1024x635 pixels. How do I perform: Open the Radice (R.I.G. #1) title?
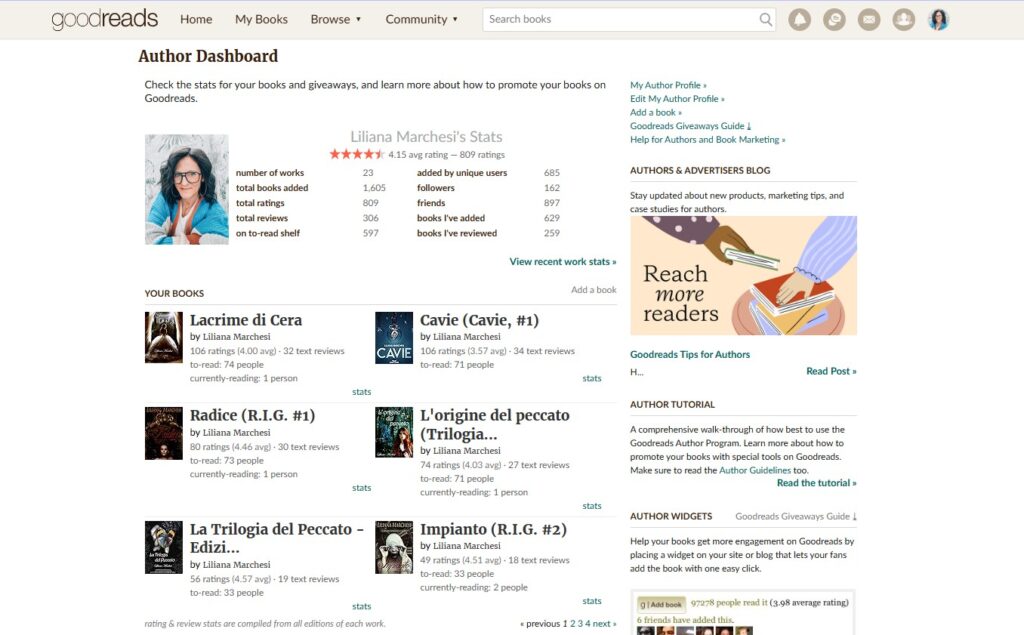coord(253,415)
